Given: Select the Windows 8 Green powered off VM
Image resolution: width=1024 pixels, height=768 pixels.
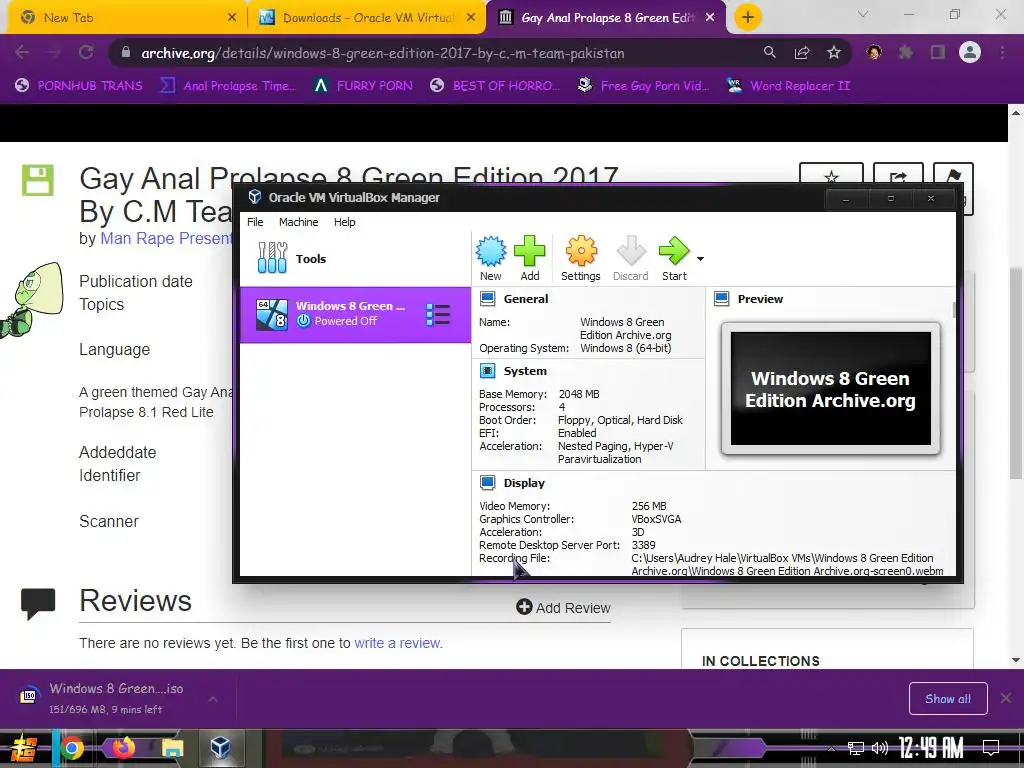Looking at the screenshot, I should pos(355,314).
